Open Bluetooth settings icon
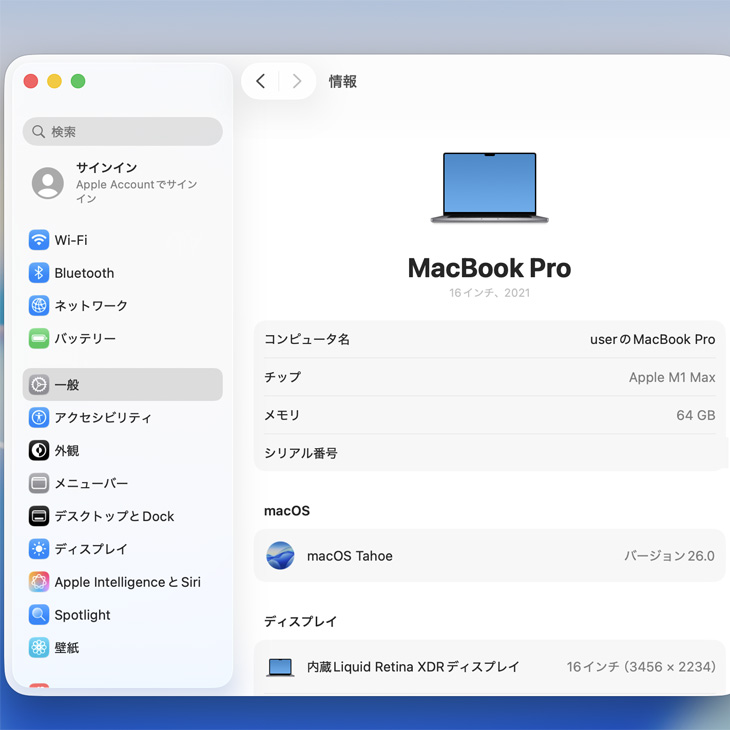730x730 pixels. [39, 273]
